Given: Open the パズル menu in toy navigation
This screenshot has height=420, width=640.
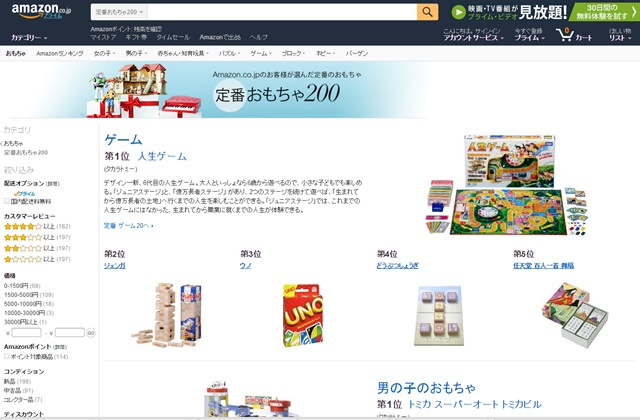Looking at the screenshot, I should pos(229,53).
